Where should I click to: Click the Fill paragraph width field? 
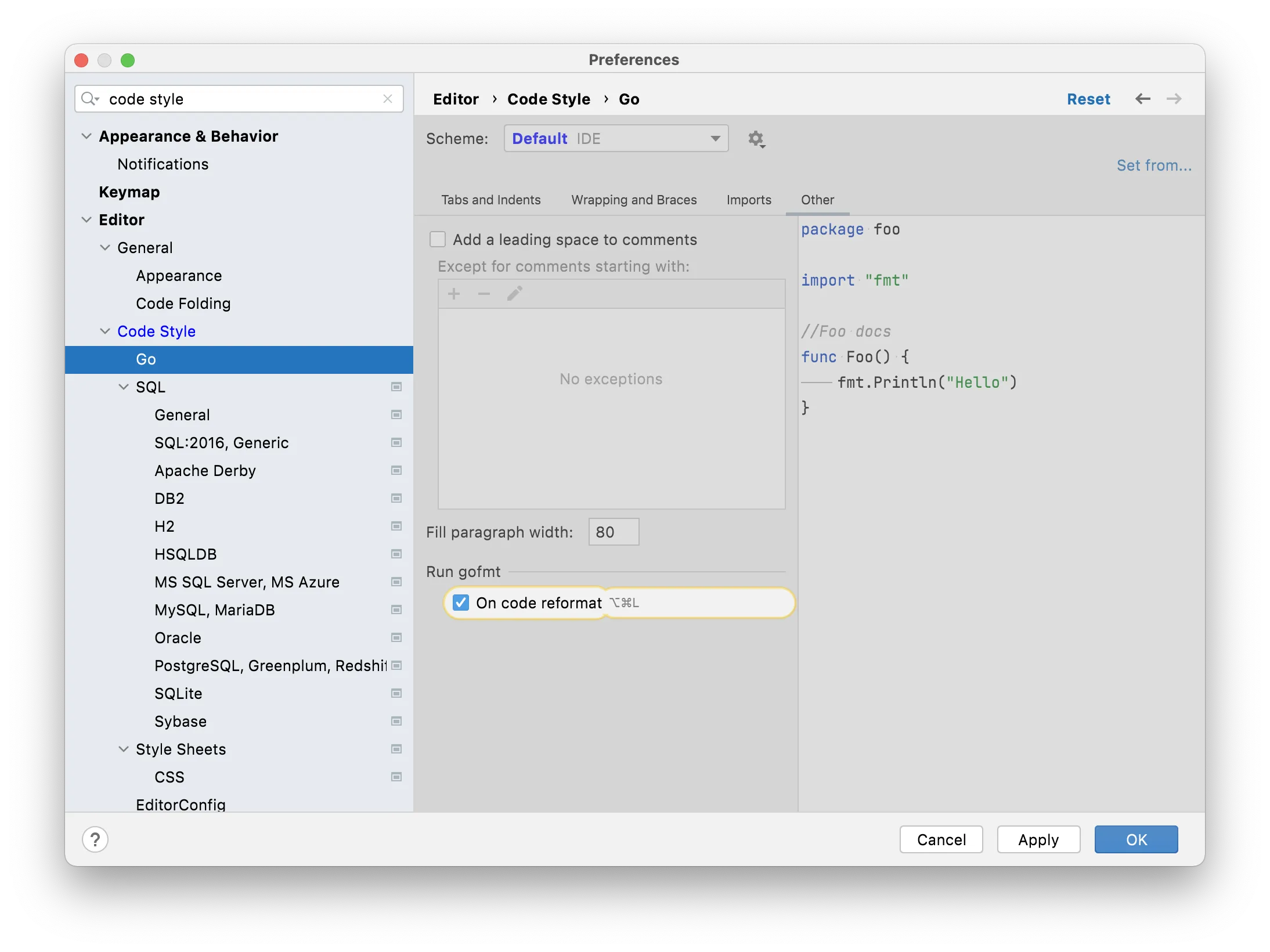click(x=613, y=532)
